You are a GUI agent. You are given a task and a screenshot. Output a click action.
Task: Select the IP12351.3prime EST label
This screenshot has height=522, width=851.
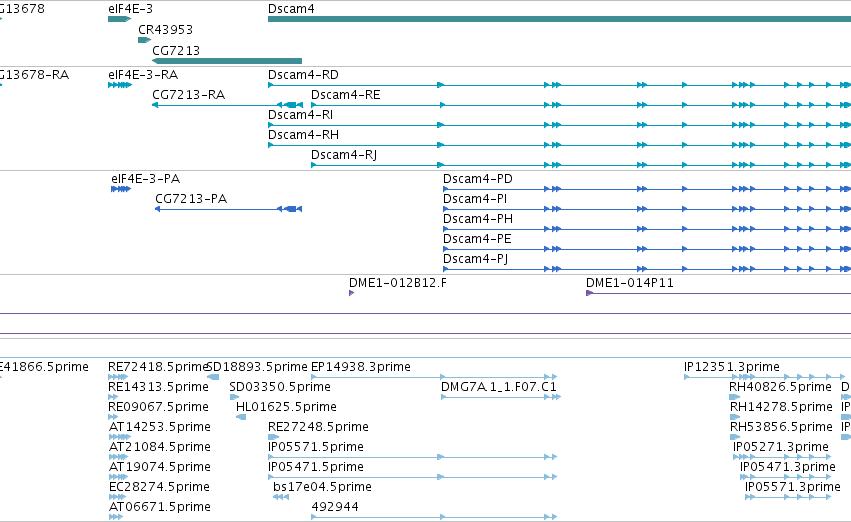click(x=732, y=367)
